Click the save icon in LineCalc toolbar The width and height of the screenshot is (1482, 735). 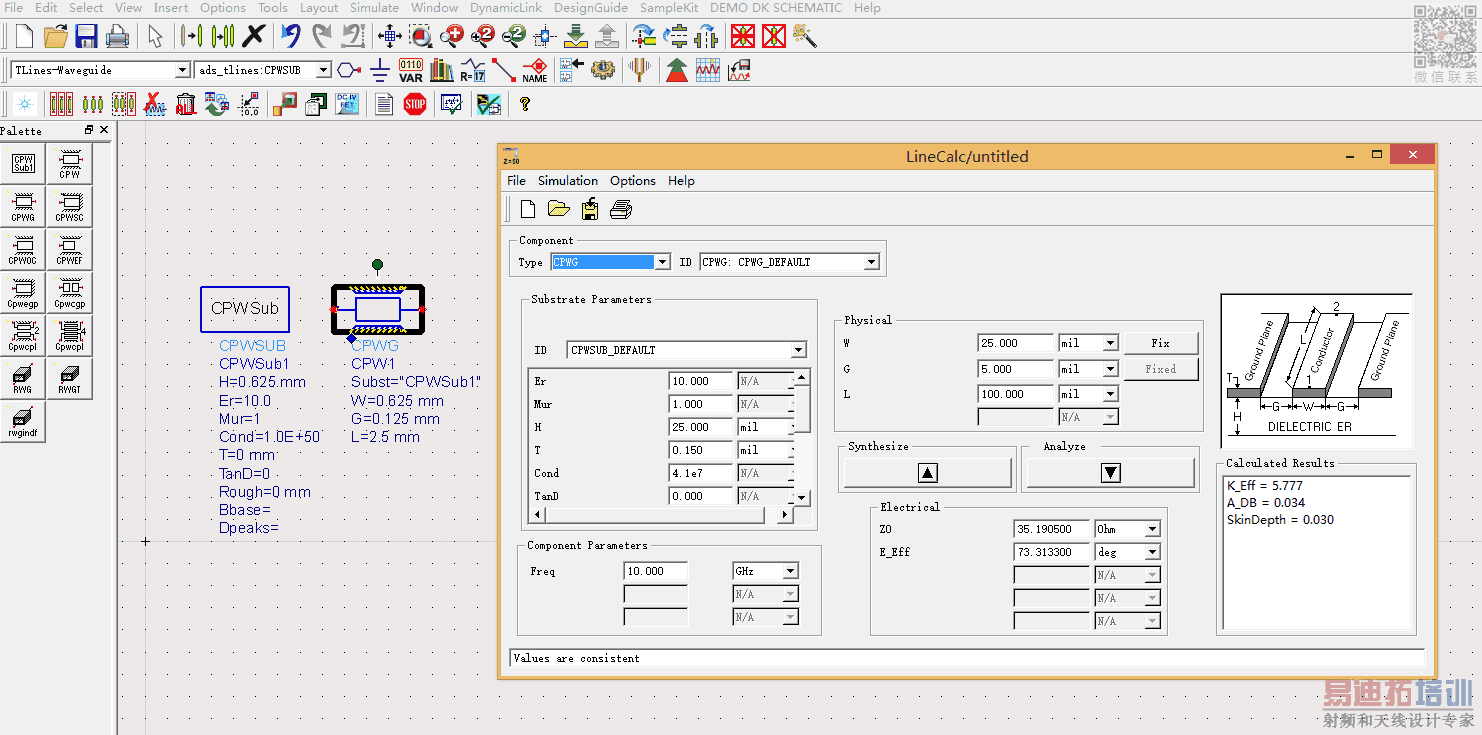tap(590, 209)
